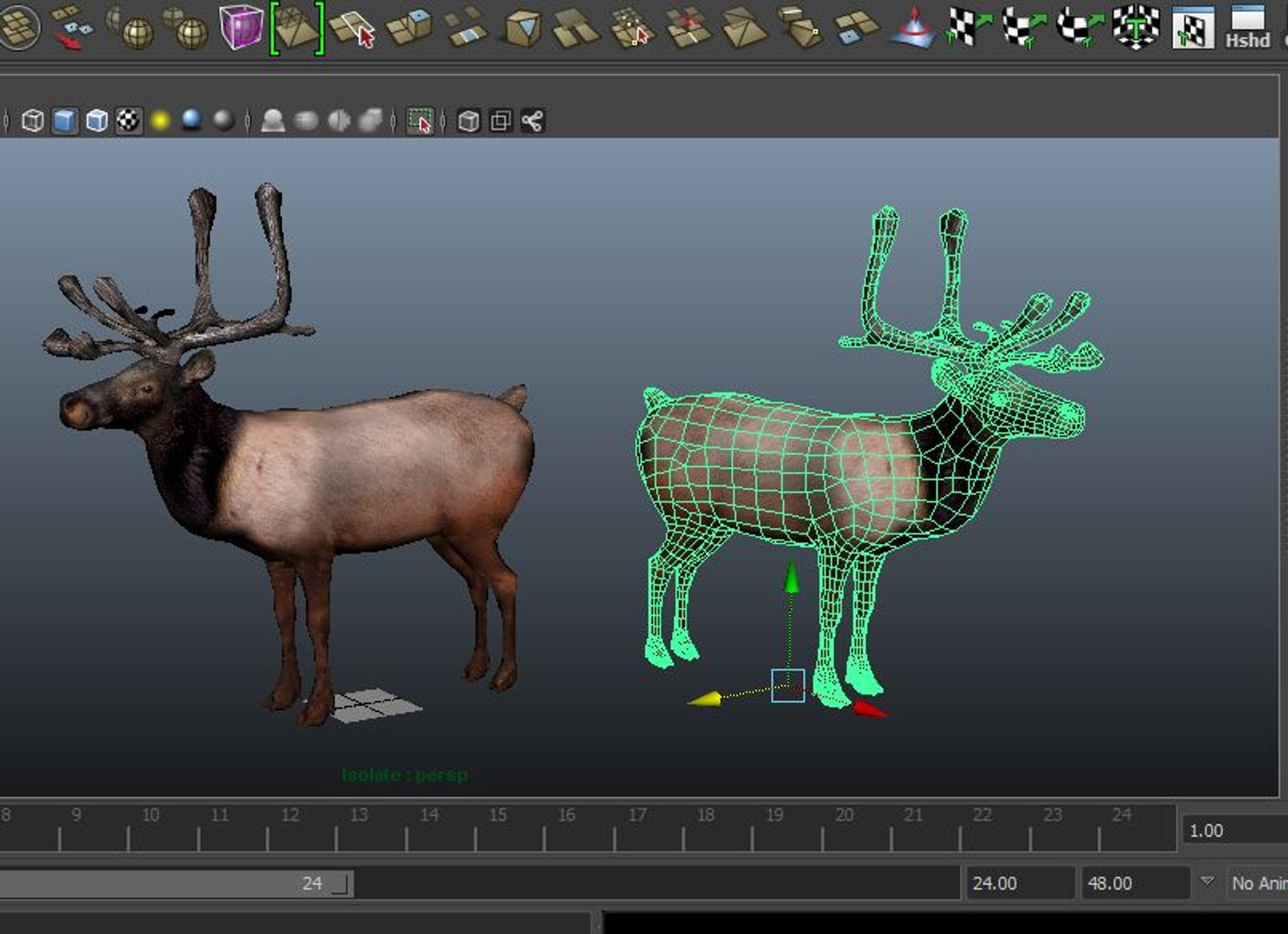Viewport: 1288px width, 934px height.
Task: Click the split polygon planes shelf icon
Action: 576,27
